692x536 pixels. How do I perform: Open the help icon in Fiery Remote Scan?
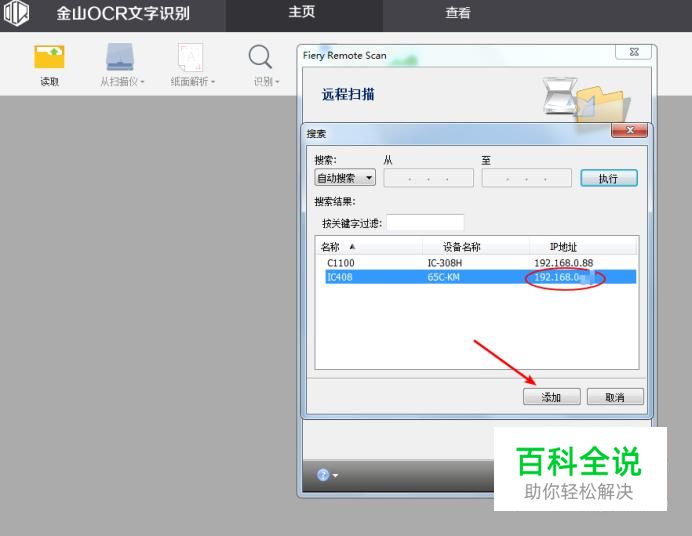(x=323, y=475)
